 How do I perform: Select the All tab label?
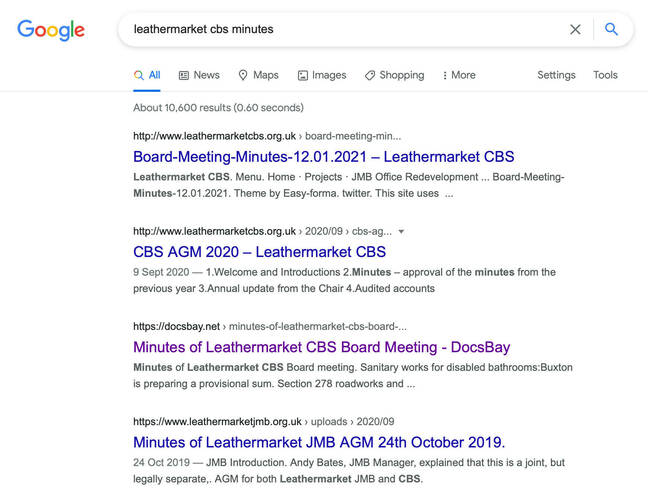tap(155, 75)
